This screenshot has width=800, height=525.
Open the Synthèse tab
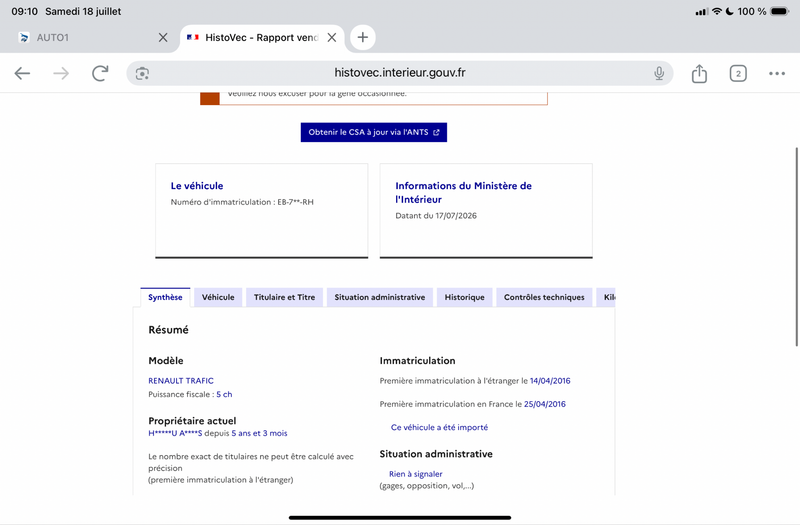[165, 297]
